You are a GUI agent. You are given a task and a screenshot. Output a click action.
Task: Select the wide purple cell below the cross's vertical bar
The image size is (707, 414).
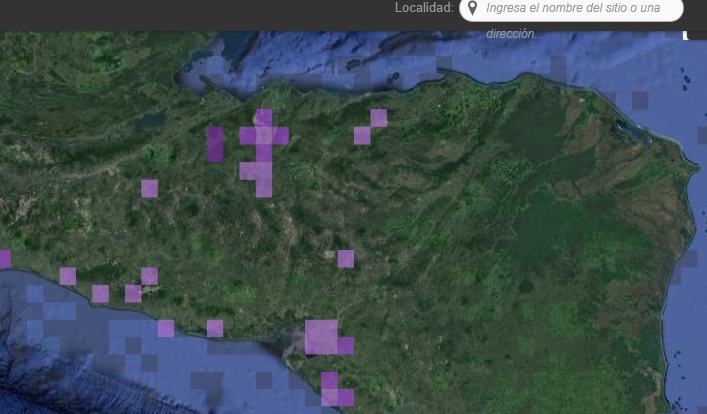tap(256, 171)
